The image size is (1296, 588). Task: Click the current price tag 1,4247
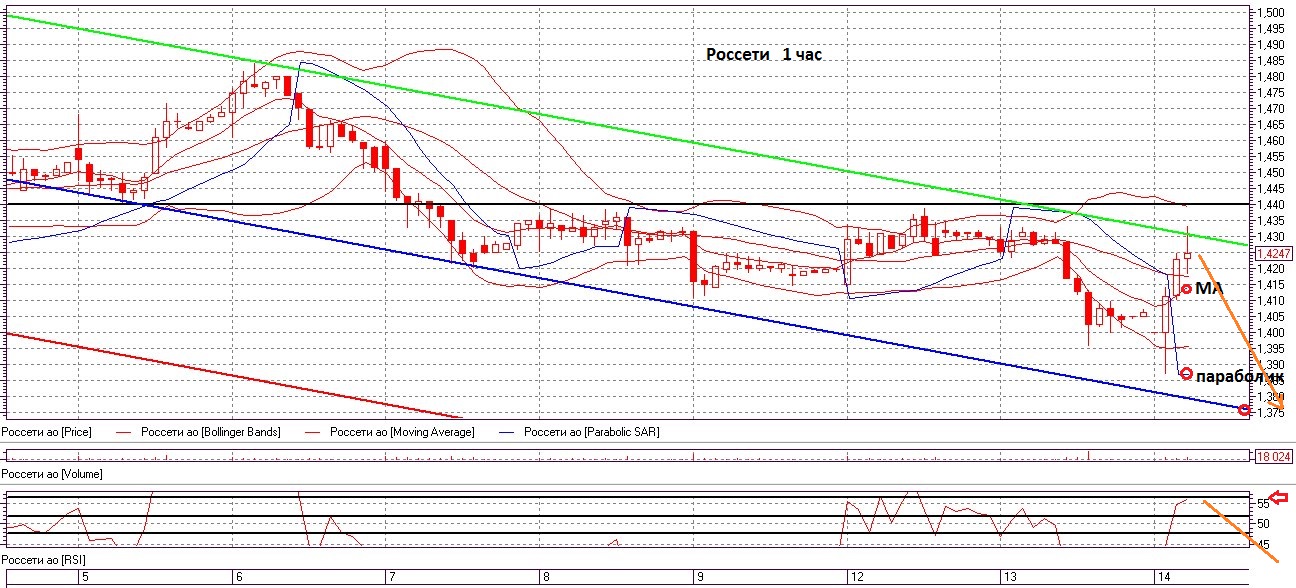tap(1273, 254)
